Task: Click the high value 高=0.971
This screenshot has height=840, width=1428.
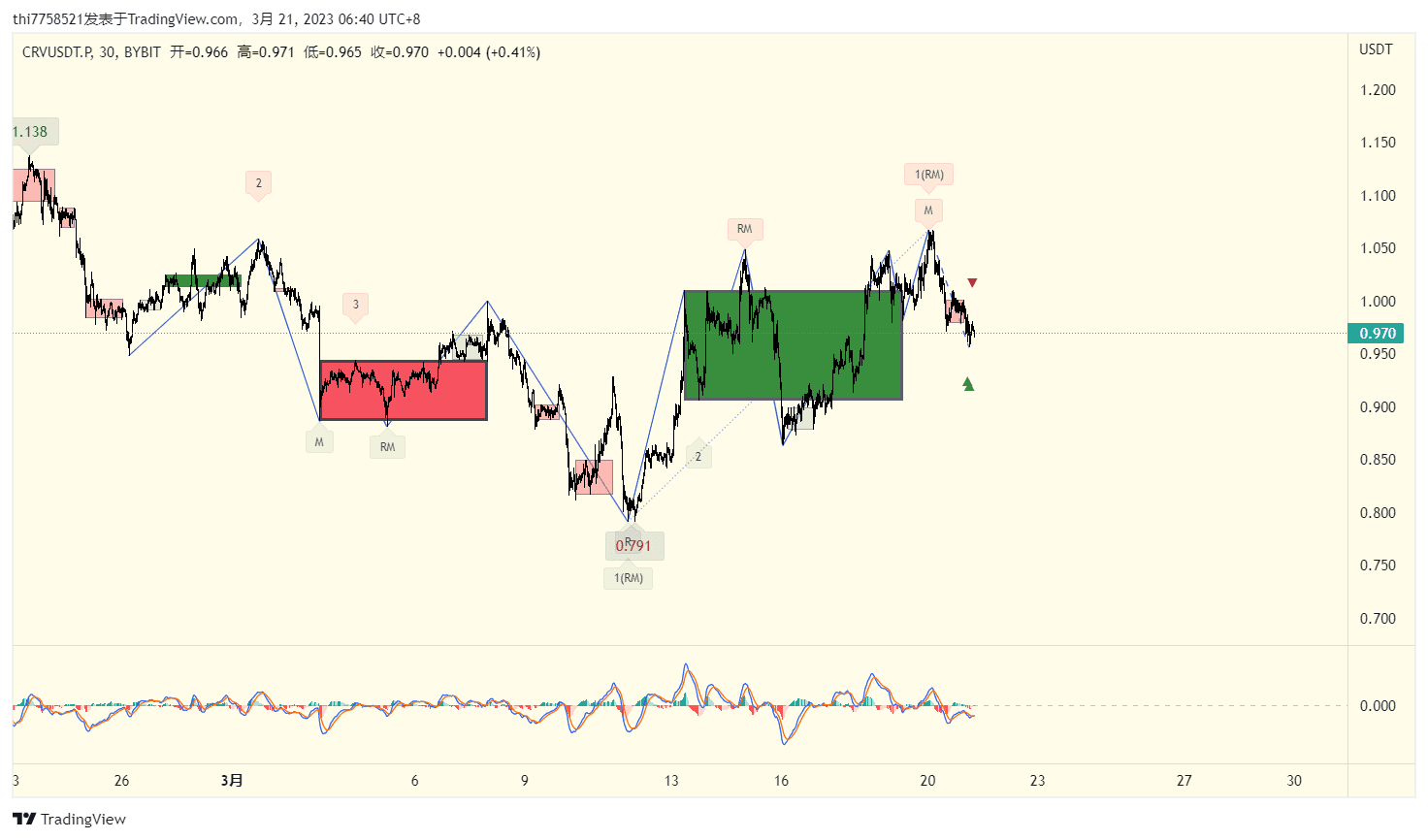Action: coord(266,52)
